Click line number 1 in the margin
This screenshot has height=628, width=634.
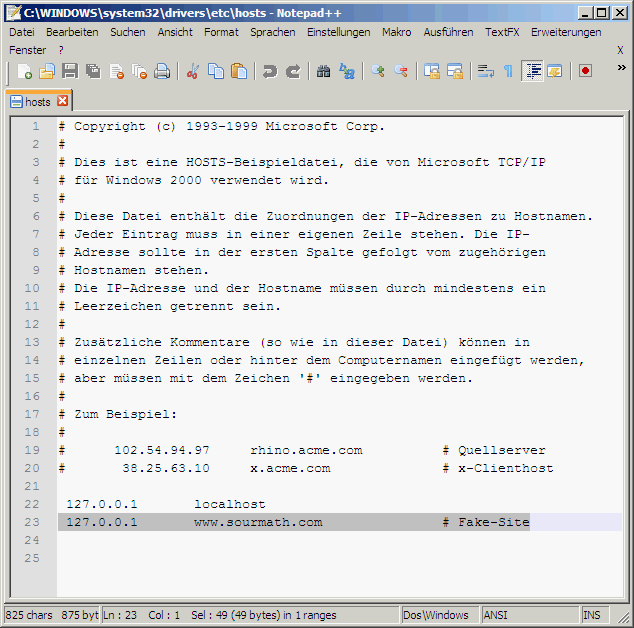36,126
